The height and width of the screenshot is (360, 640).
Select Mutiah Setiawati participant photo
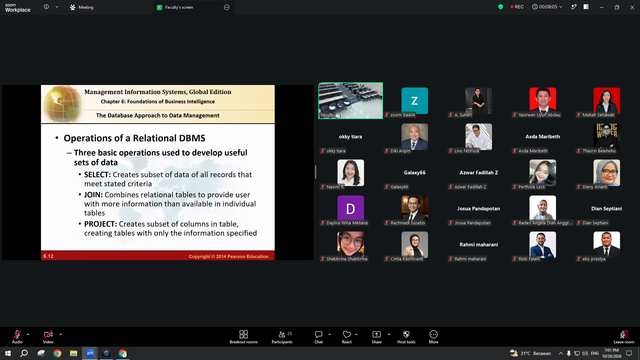(607, 101)
